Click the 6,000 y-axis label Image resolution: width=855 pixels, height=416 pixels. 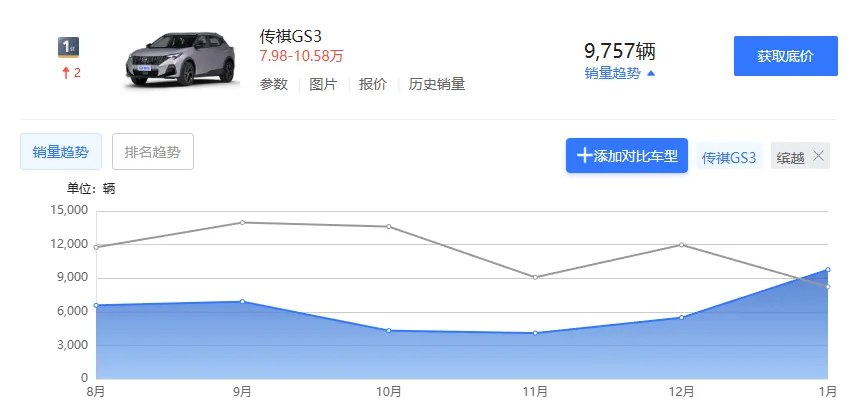click(x=72, y=311)
